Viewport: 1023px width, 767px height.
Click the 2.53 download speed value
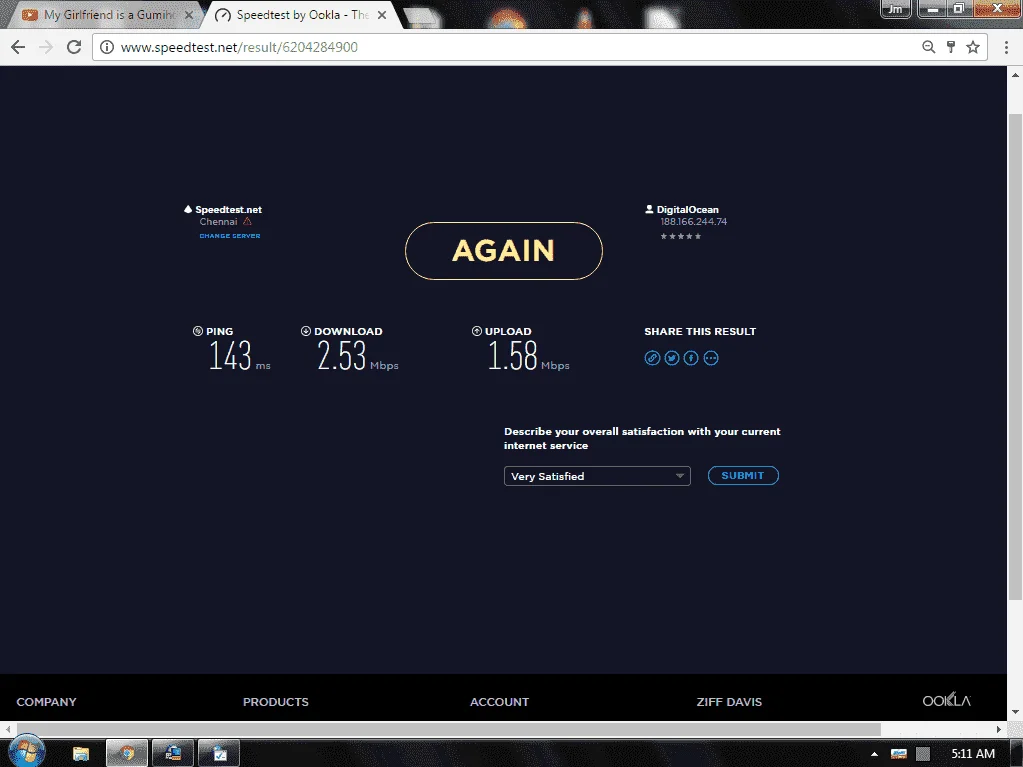(342, 356)
